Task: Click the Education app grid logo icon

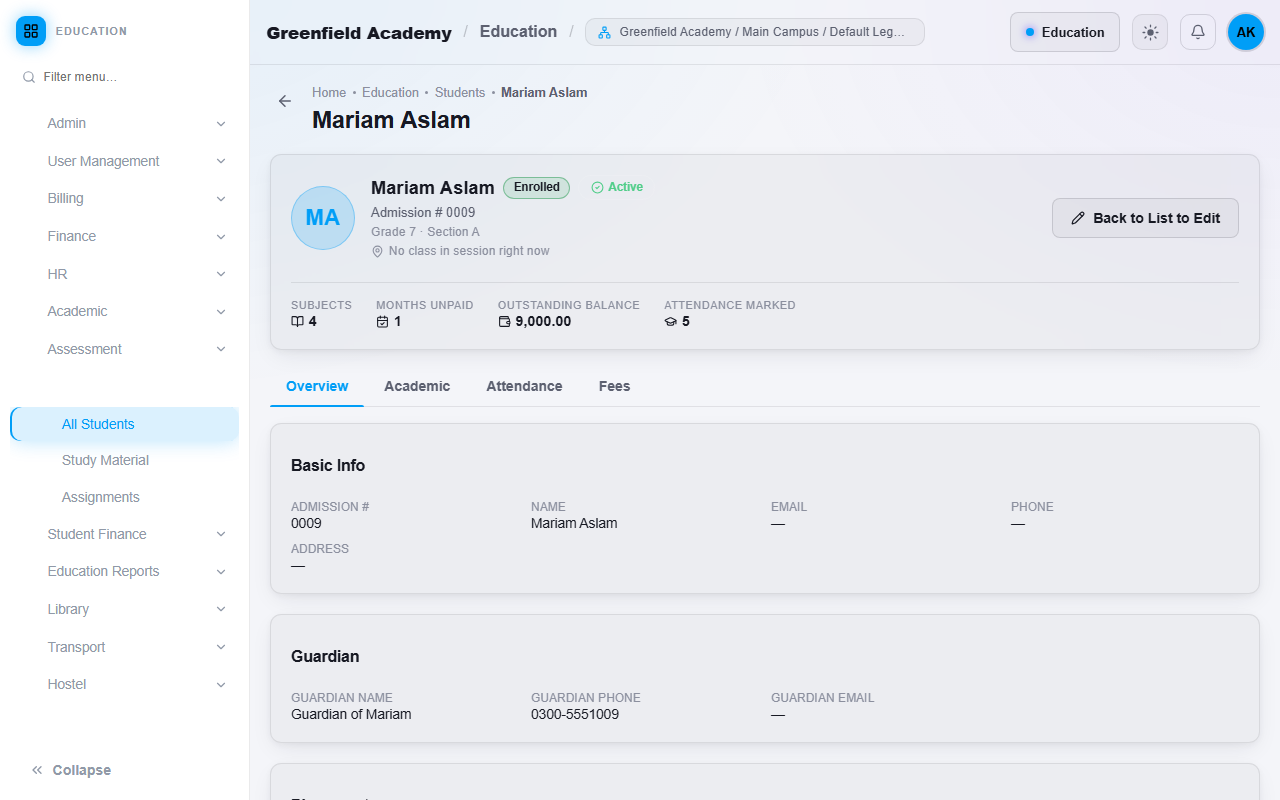Action: coord(31,31)
